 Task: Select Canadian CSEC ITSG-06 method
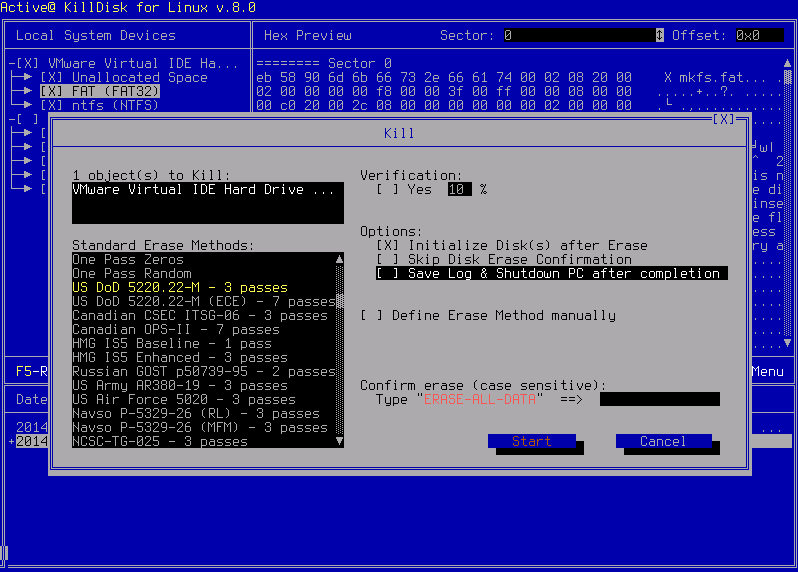[x=204, y=316]
